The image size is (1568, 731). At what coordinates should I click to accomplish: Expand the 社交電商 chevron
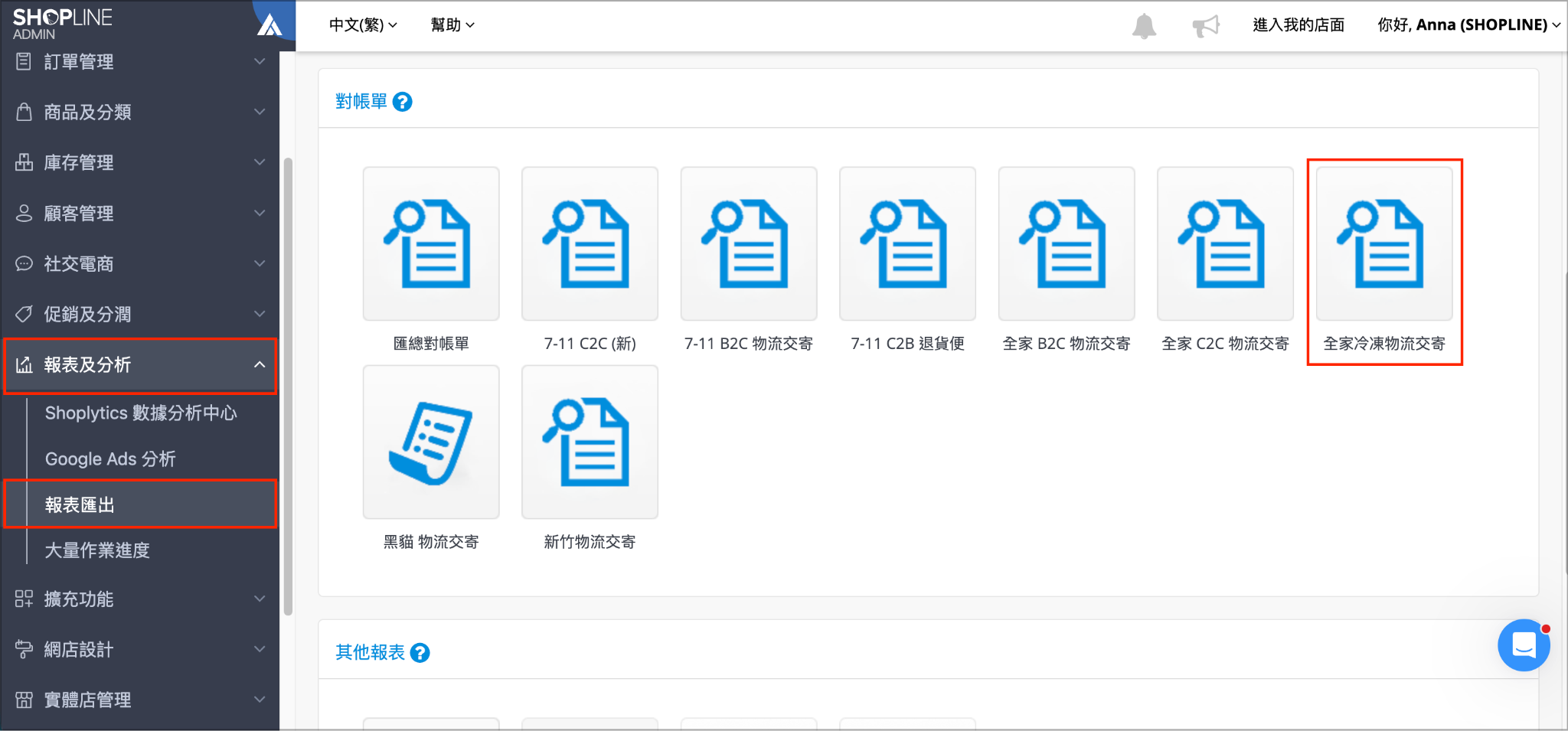coord(260,263)
